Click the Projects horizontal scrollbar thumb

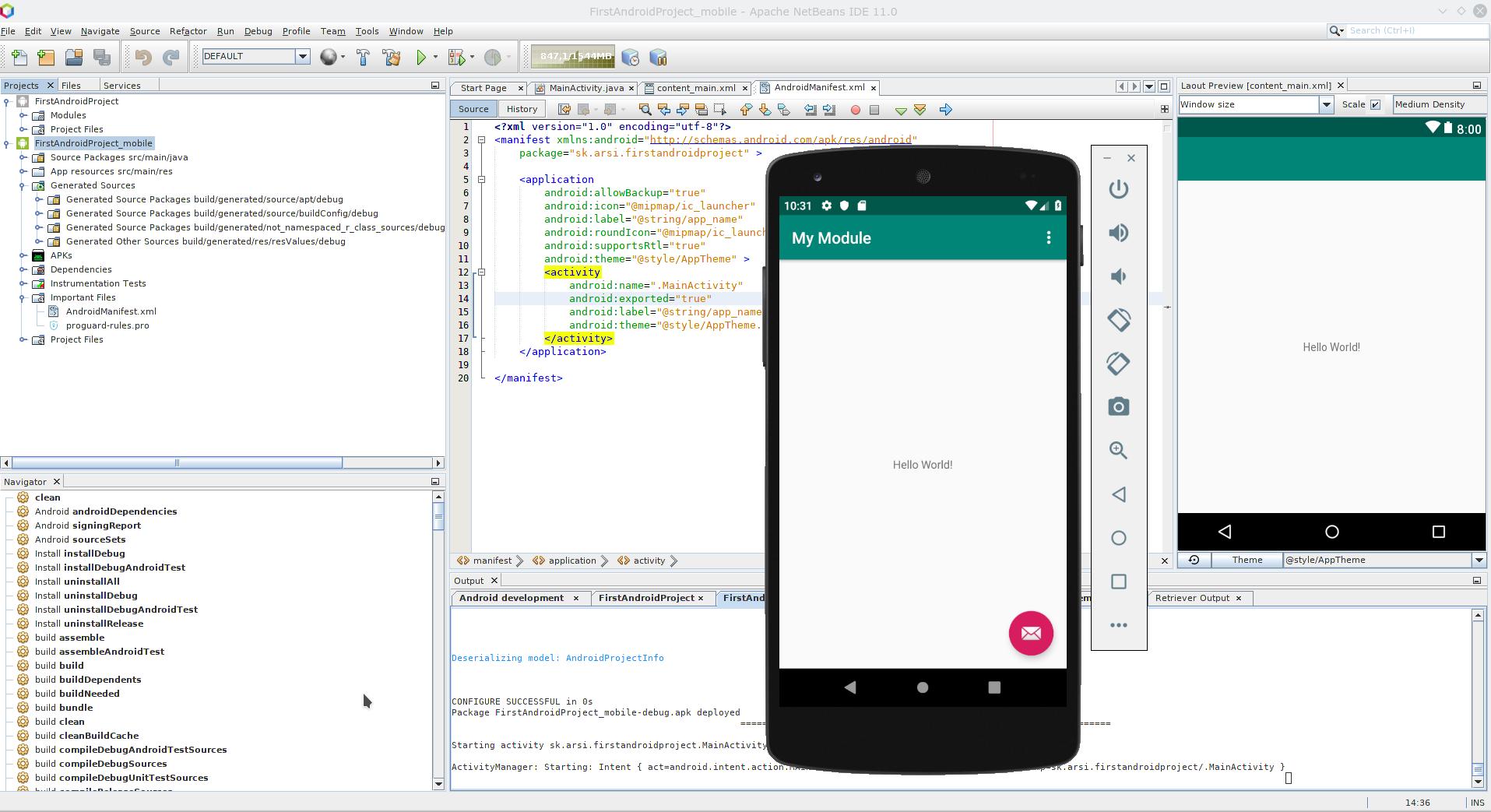177,463
